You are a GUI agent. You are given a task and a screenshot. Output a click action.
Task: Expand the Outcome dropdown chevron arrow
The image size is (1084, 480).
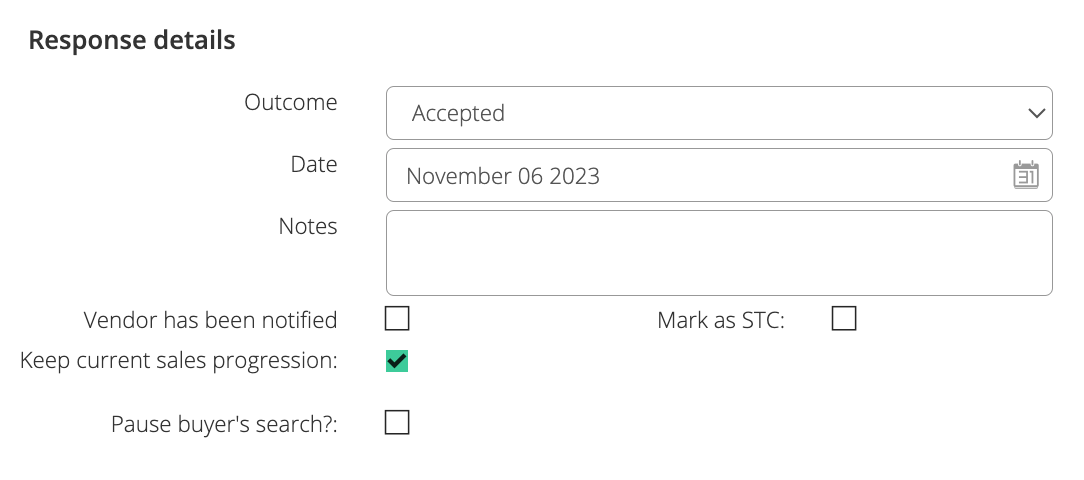1036,113
